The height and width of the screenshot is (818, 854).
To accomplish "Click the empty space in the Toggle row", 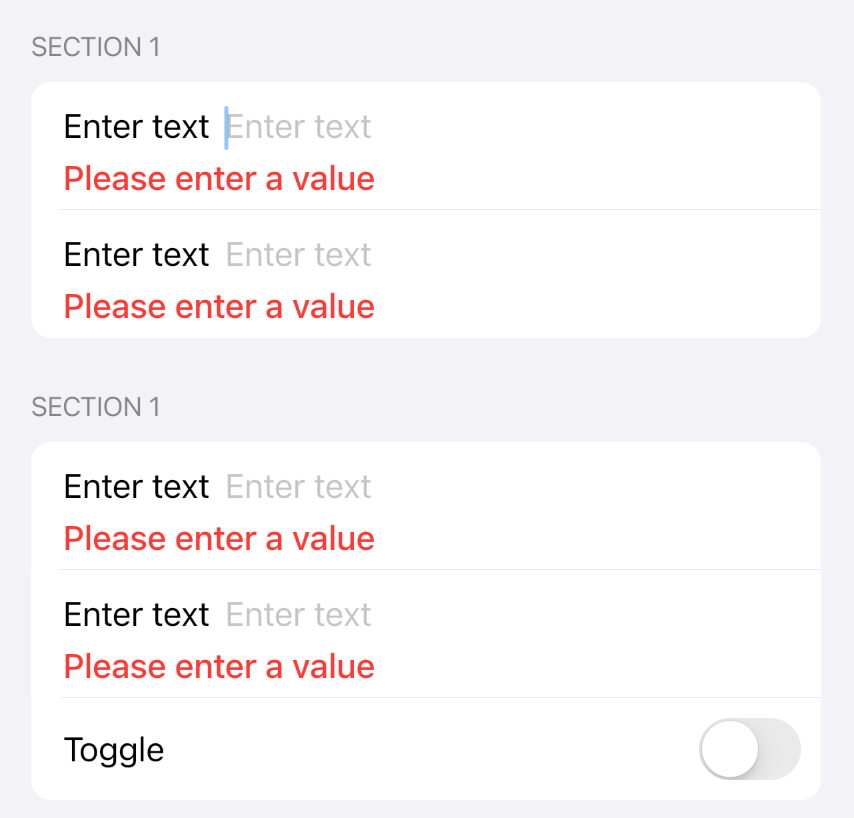I will [430, 749].
